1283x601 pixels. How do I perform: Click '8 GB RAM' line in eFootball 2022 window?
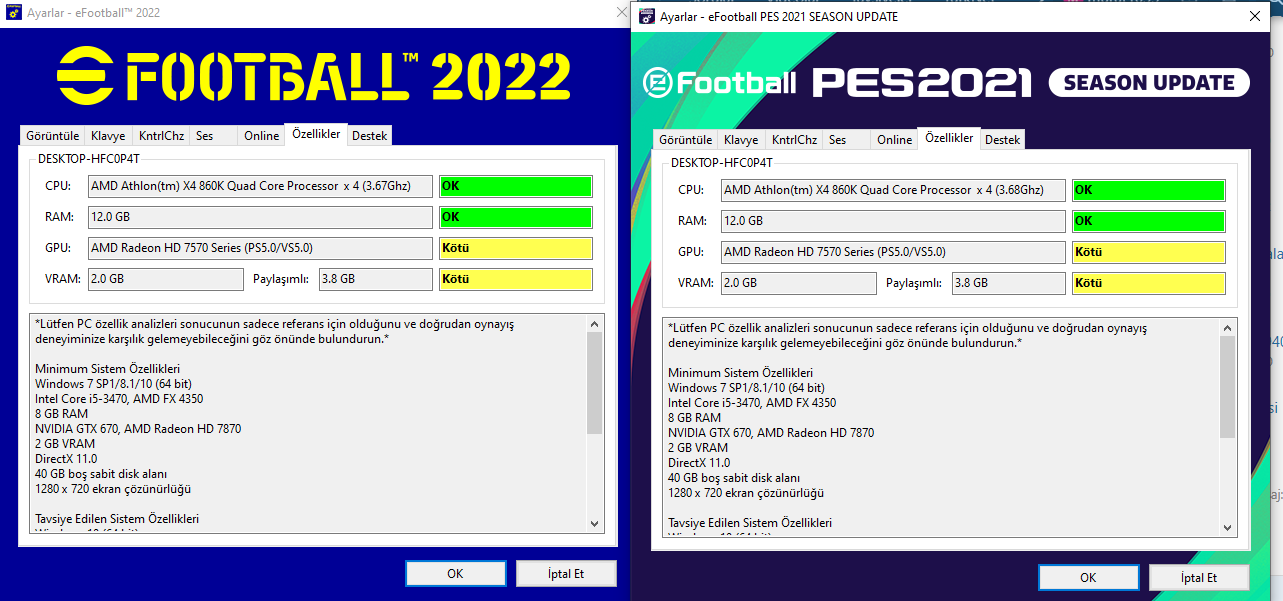tap(61, 414)
